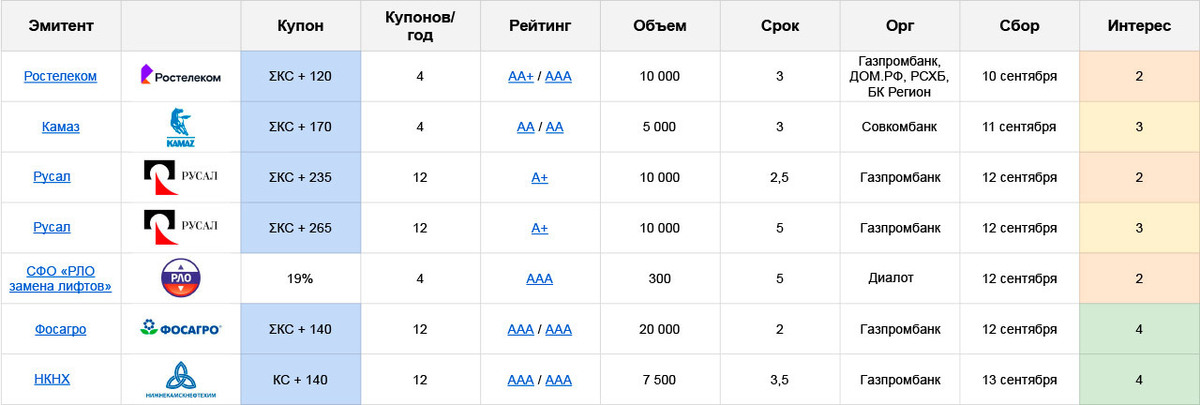Click the Интерес column header
Viewport: 1200px width, 405px height.
click(1139, 26)
